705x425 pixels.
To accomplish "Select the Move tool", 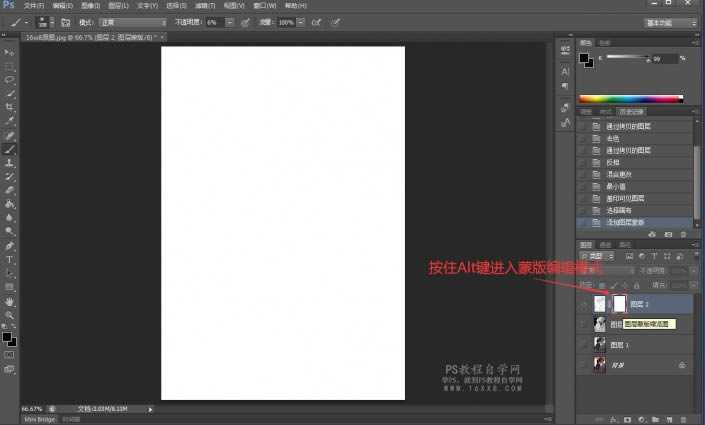I will [10, 51].
